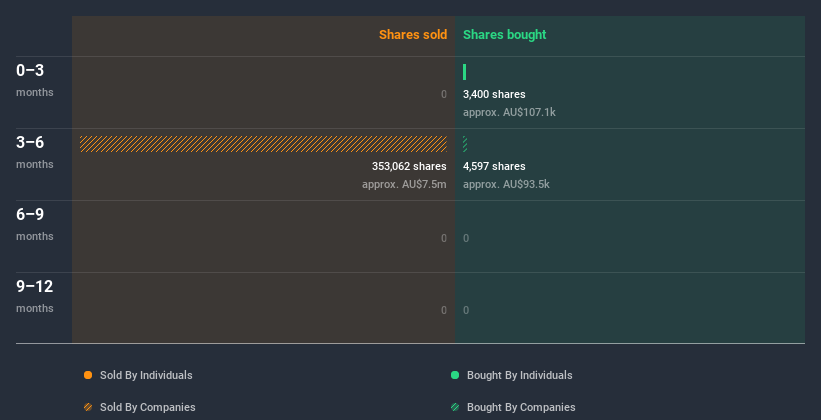Screen dimensions: 821x420
Task: Click the zero sold value in 9–12 months row
Action: pyautogui.click(x=443, y=310)
